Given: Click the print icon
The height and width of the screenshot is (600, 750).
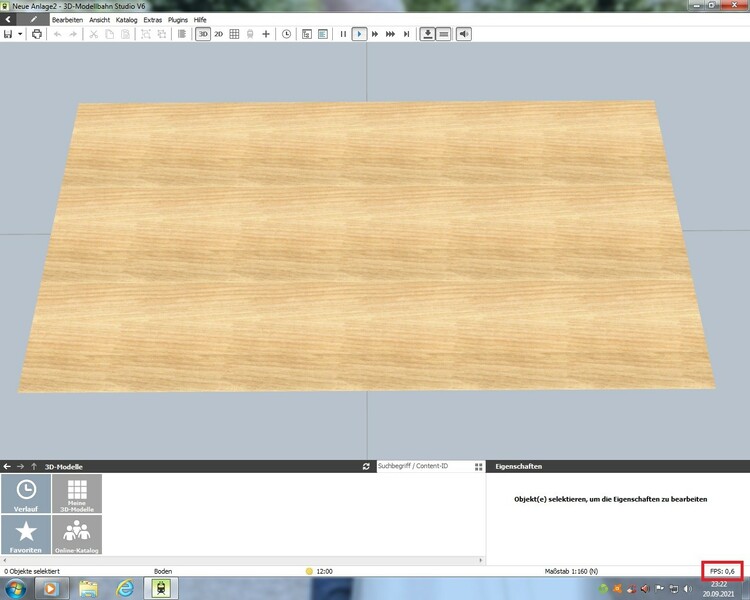Looking at the screenshot, I should coord(37,34).
